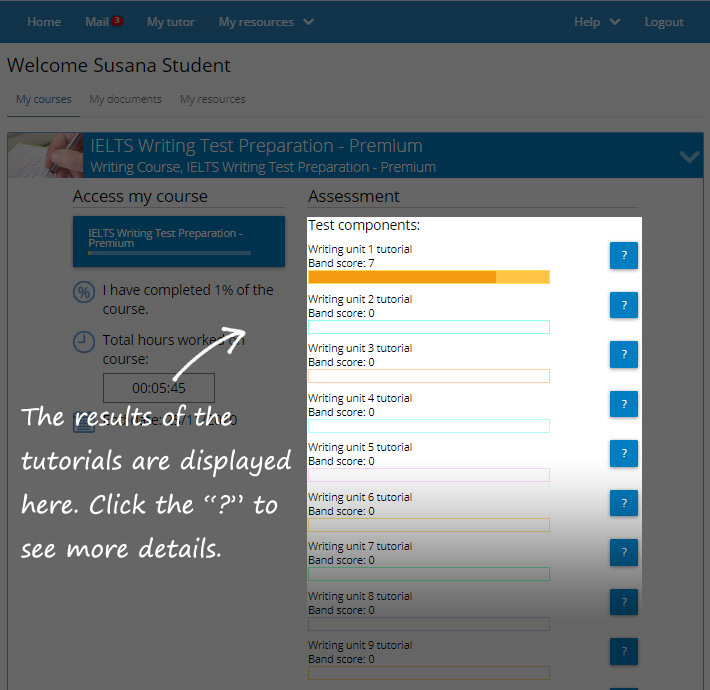Open the Help dropdown menu
Image resolution: width=710 pixels, height=690 pixels.
tap(597, 22)
